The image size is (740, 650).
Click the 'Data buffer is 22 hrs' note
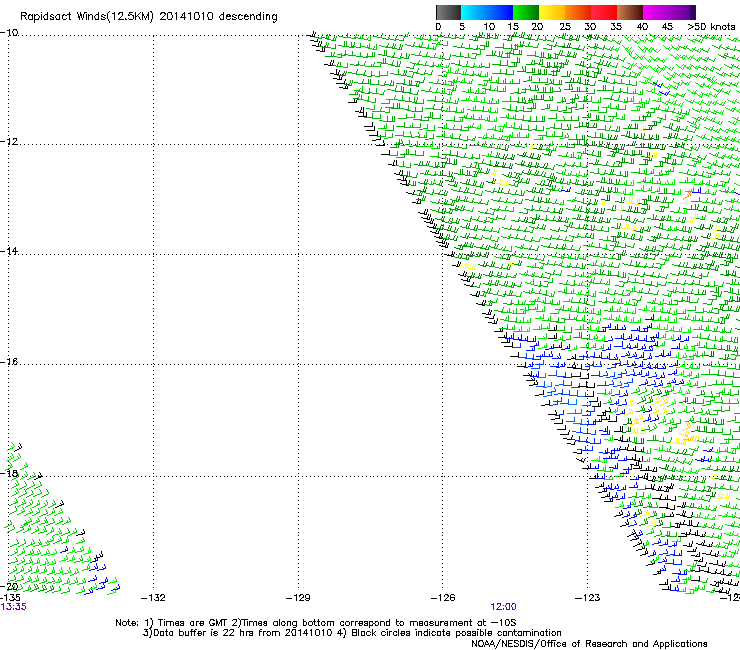238,633
